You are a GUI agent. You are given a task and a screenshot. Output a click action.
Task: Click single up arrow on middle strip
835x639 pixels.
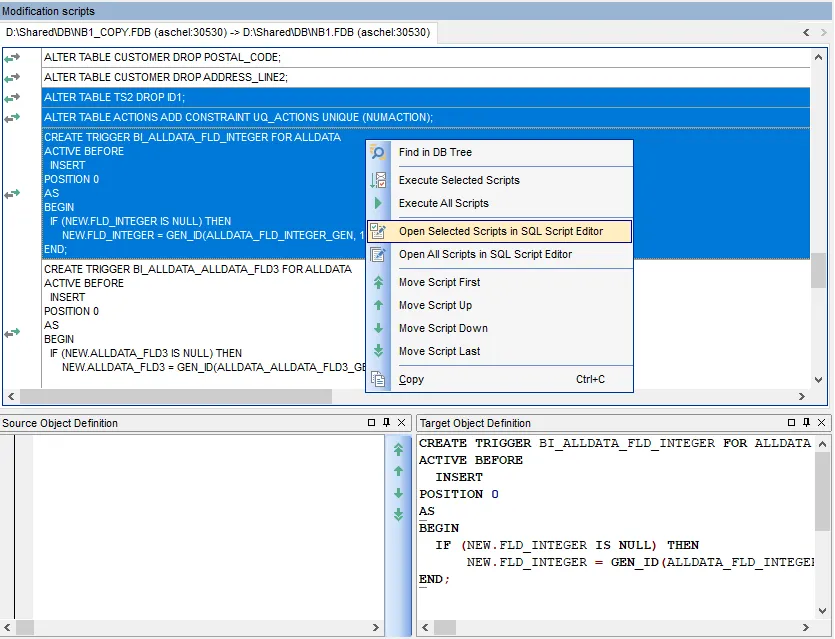click(398, 471)
